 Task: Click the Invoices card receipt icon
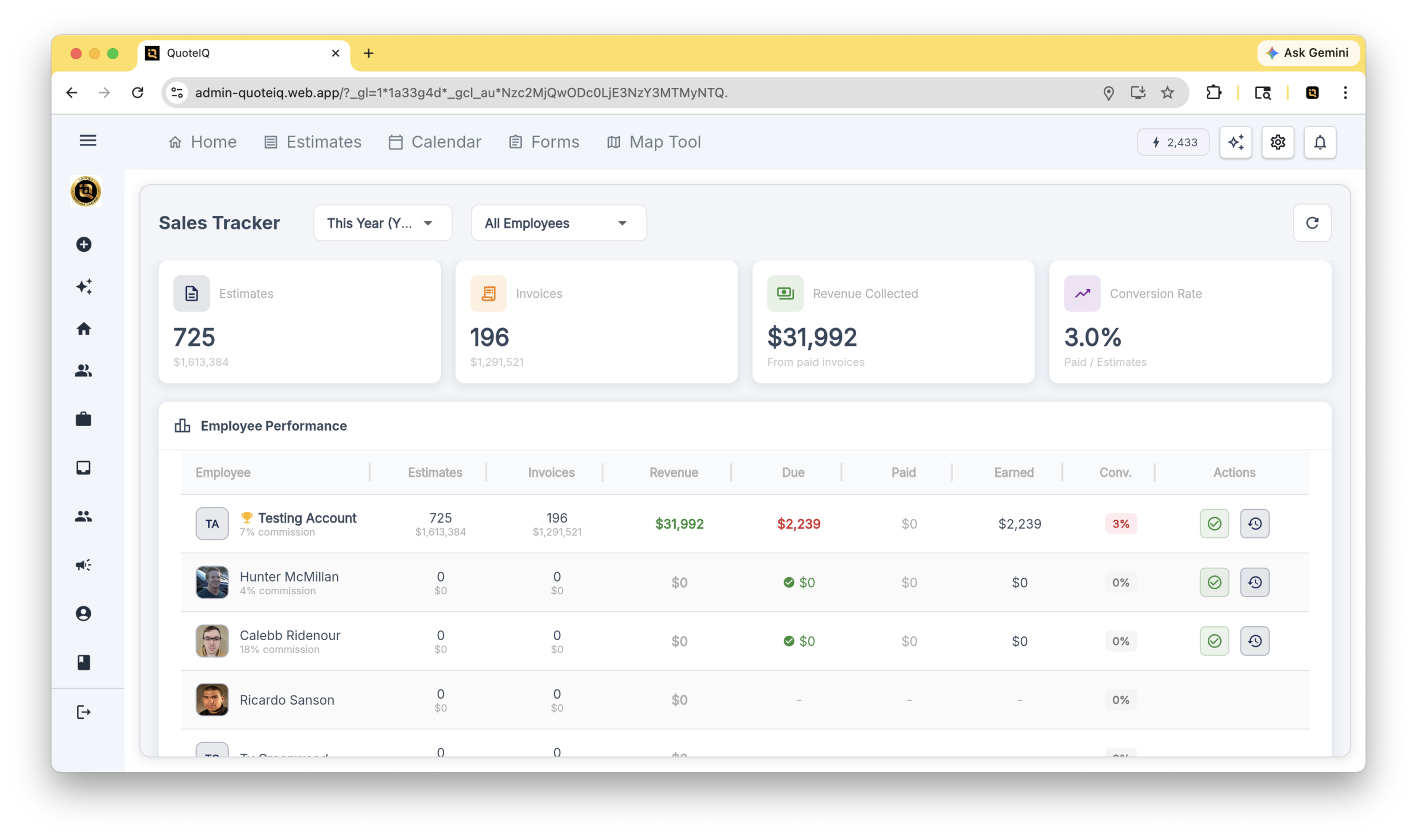489,293
